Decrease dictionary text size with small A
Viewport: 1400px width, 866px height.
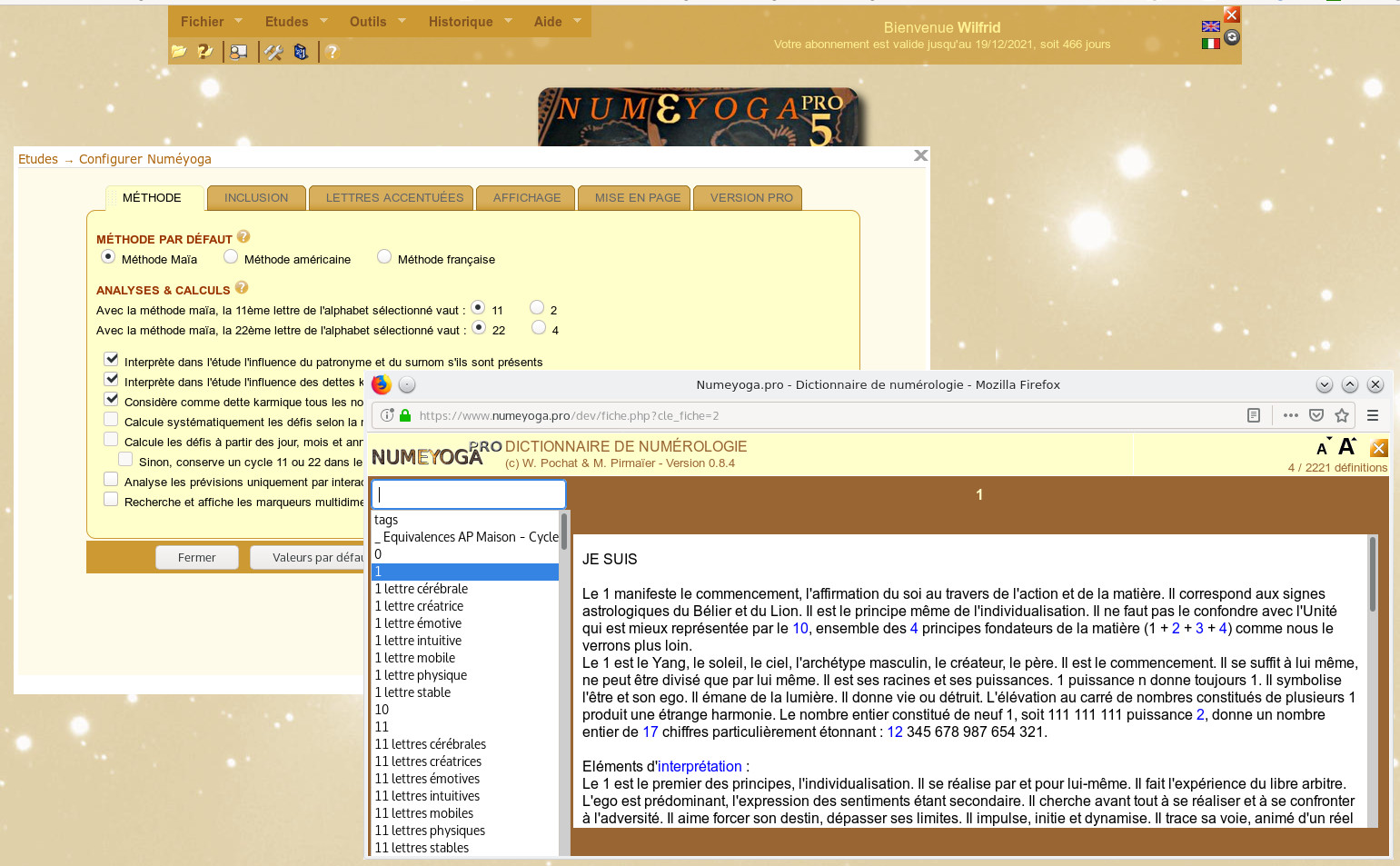pos(1323,448)
